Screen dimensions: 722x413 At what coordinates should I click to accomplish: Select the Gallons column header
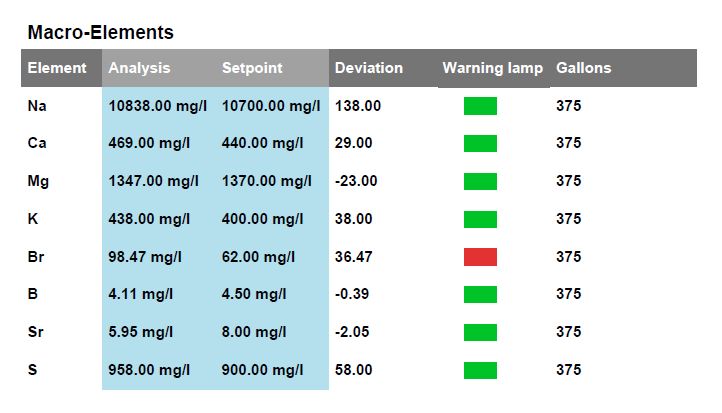point(583,68)
